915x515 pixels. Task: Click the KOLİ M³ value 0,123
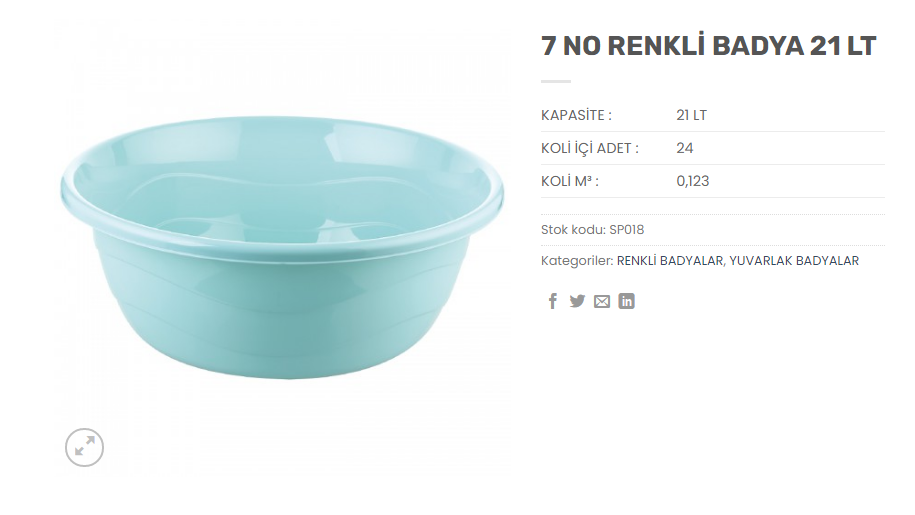point(693,181)
